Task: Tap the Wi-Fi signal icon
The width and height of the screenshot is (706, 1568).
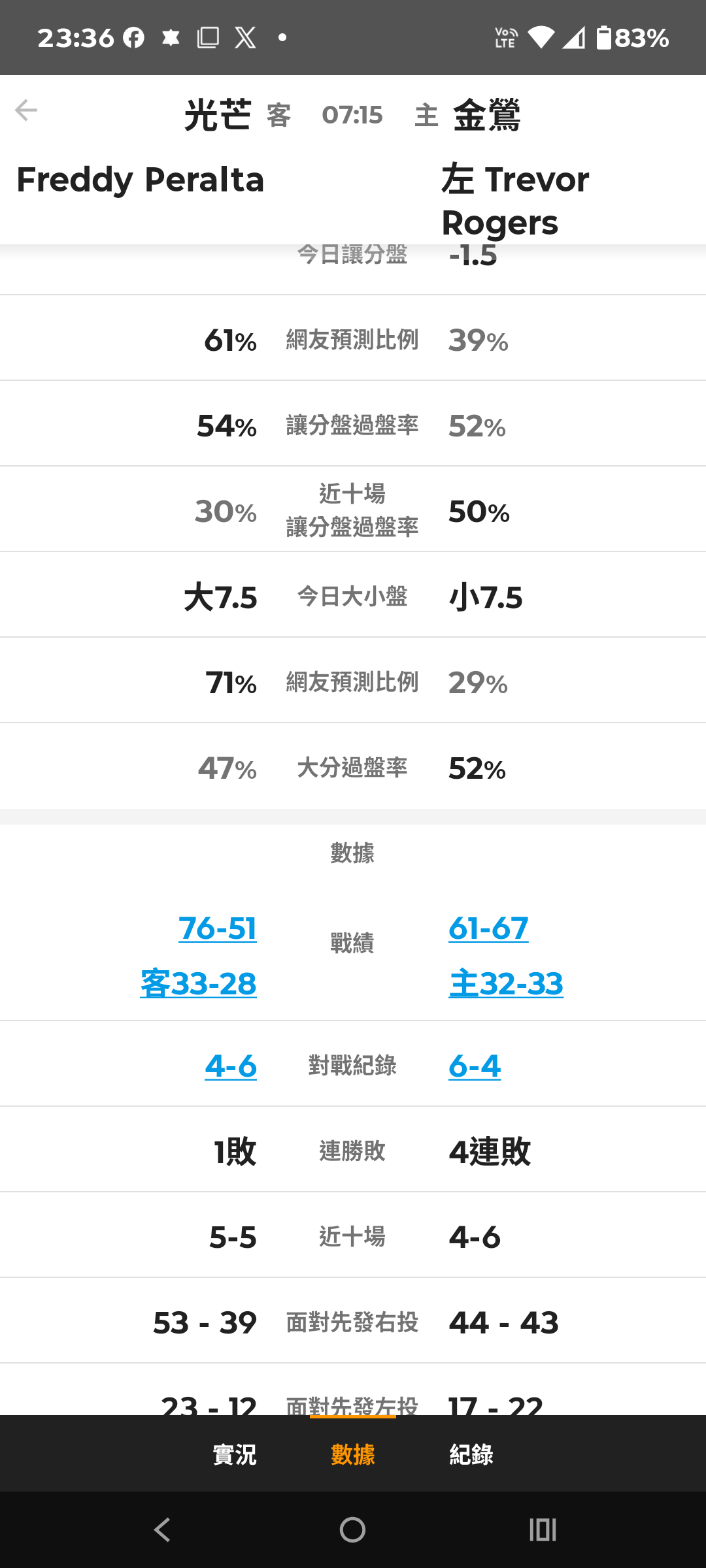Action: coord(540,38)
